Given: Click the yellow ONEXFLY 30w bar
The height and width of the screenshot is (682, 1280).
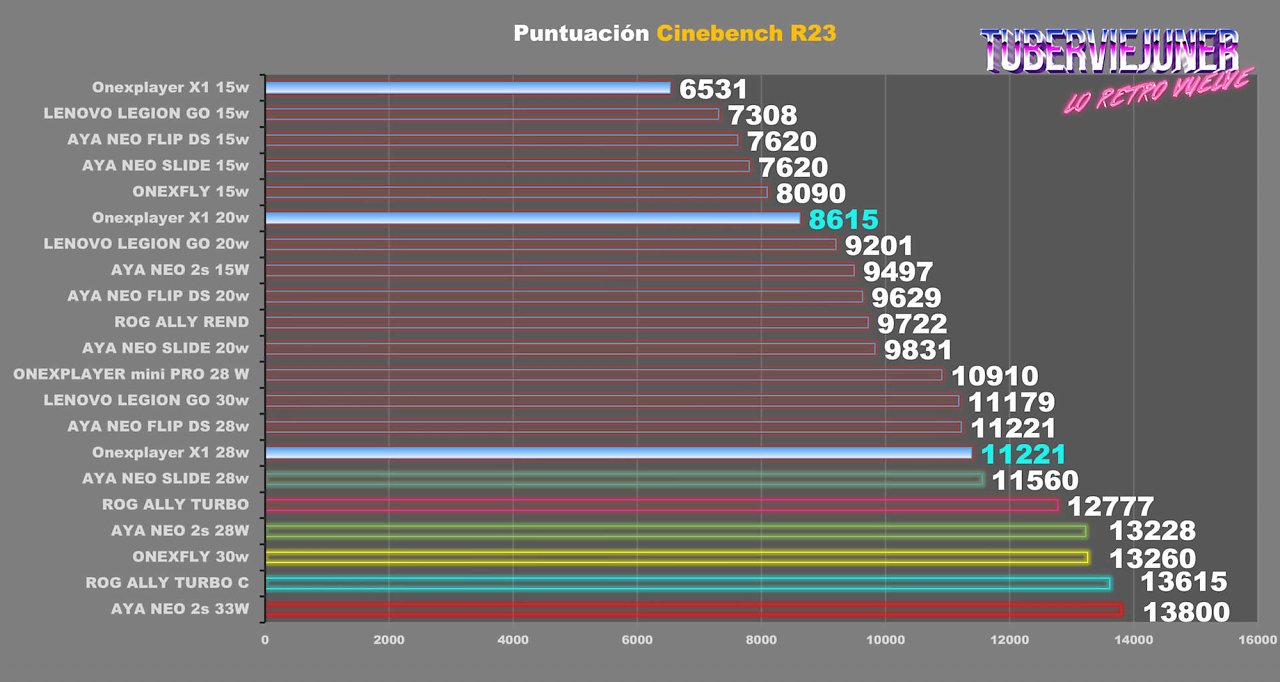Looking at the screenshot, I should point(677,557).
